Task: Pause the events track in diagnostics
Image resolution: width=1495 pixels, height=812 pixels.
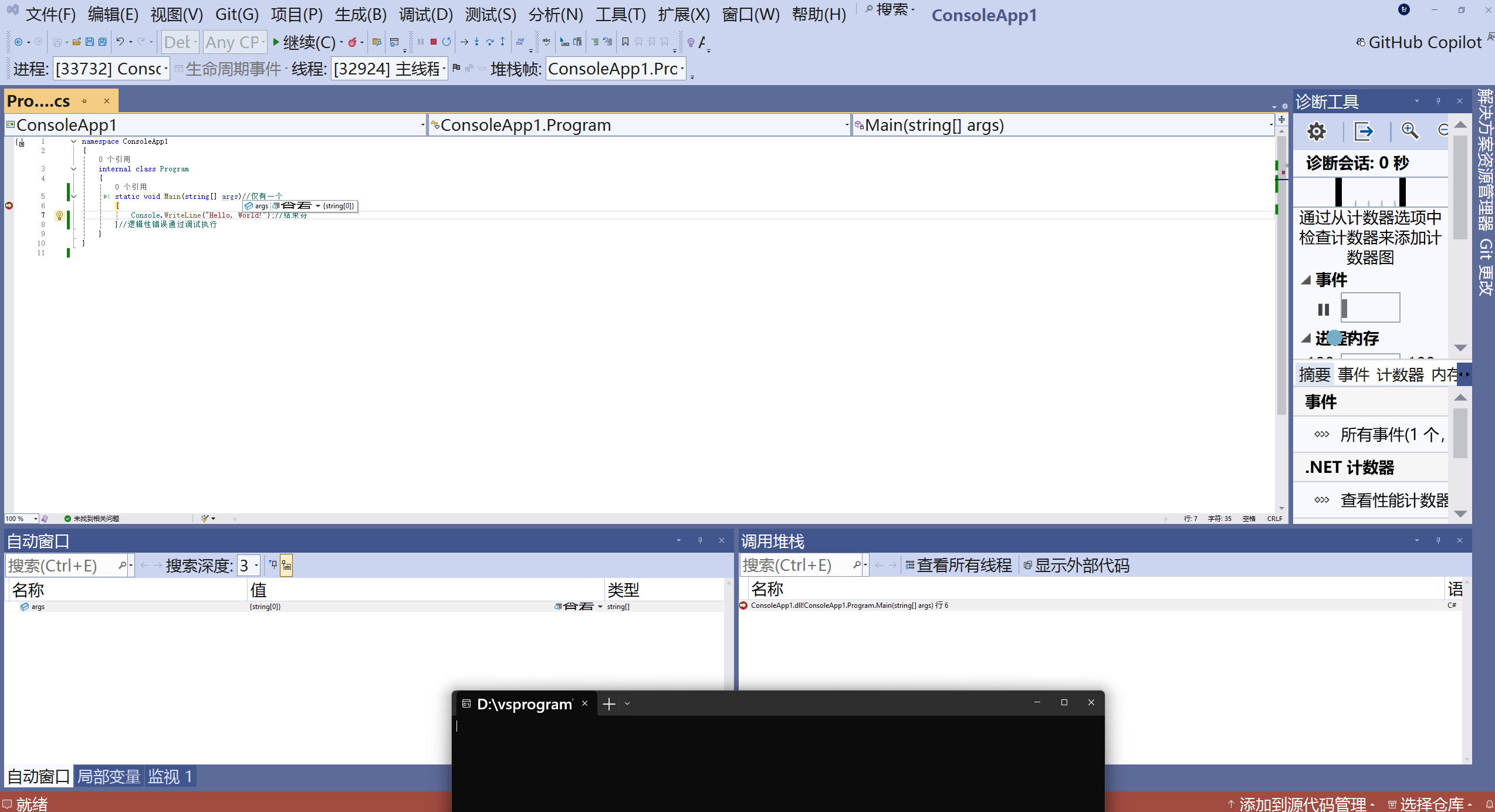Action: point(1323,309)
